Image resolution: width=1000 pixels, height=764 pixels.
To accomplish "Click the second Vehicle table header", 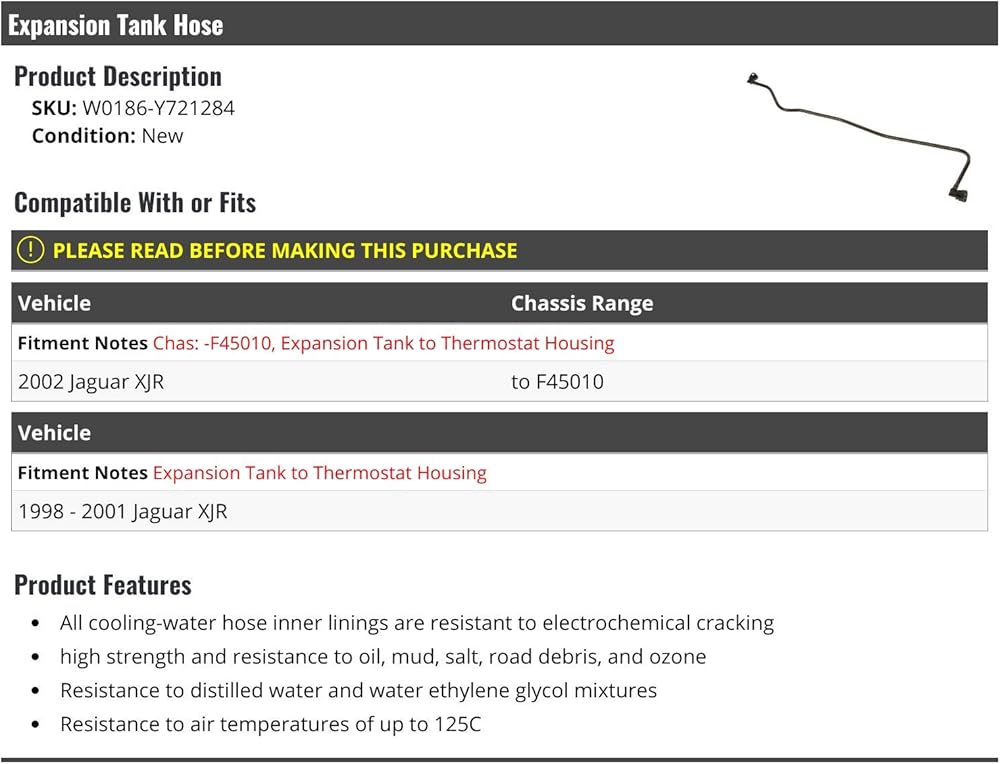I will click(x=54, y=433).
